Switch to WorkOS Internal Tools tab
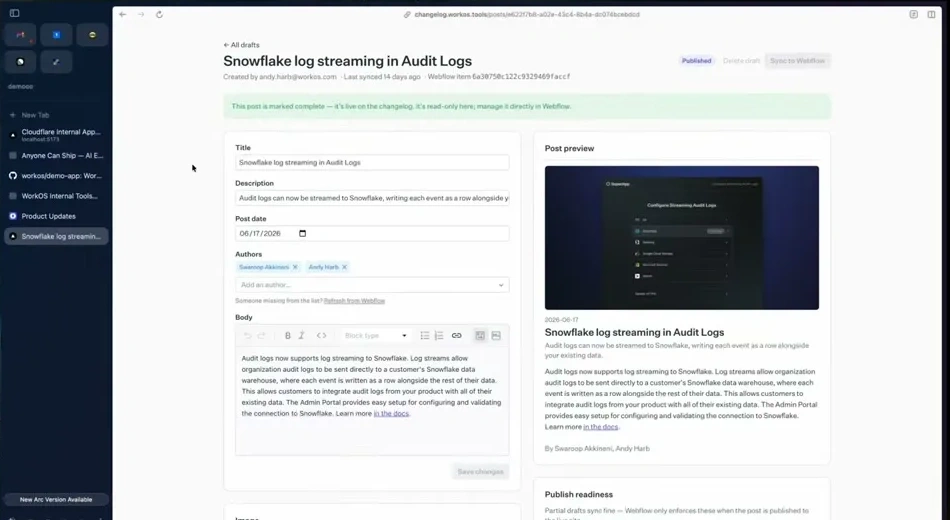Screen dimensions: 950x520 (x=56, y=196)
